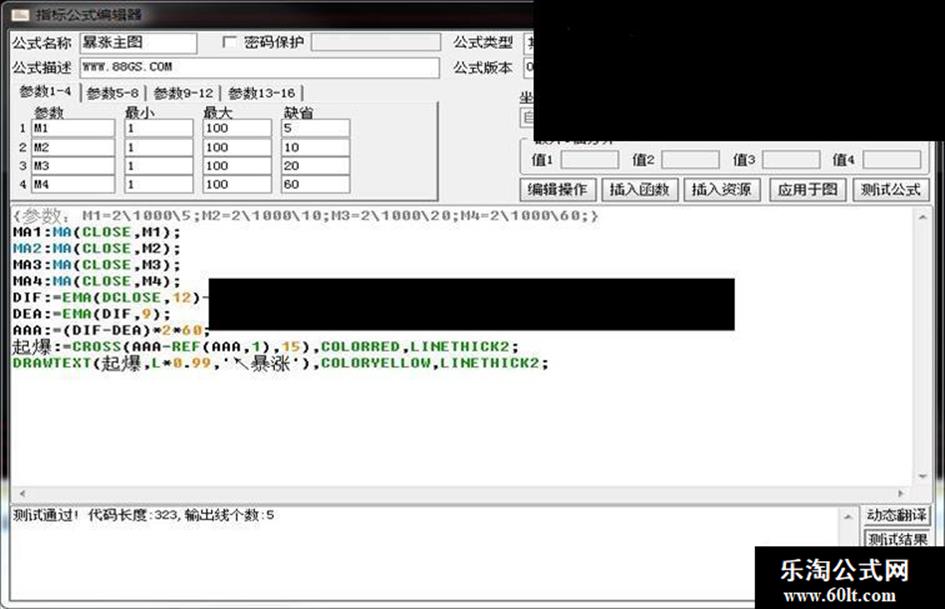Click the horizontal scrollbar right arrow

(900, 493)
